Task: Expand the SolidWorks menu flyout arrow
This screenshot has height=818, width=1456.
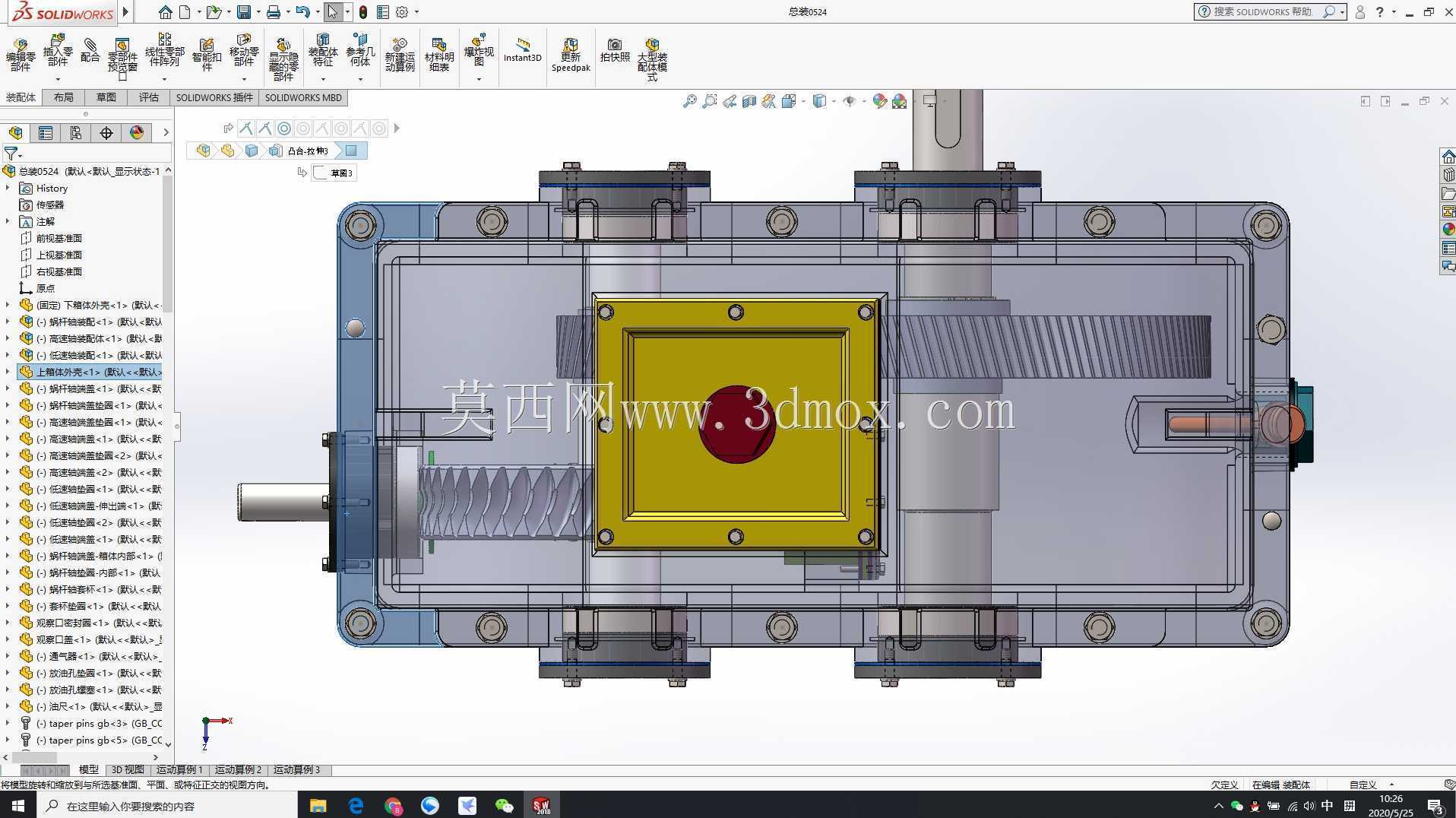Action: pos(126,12)
